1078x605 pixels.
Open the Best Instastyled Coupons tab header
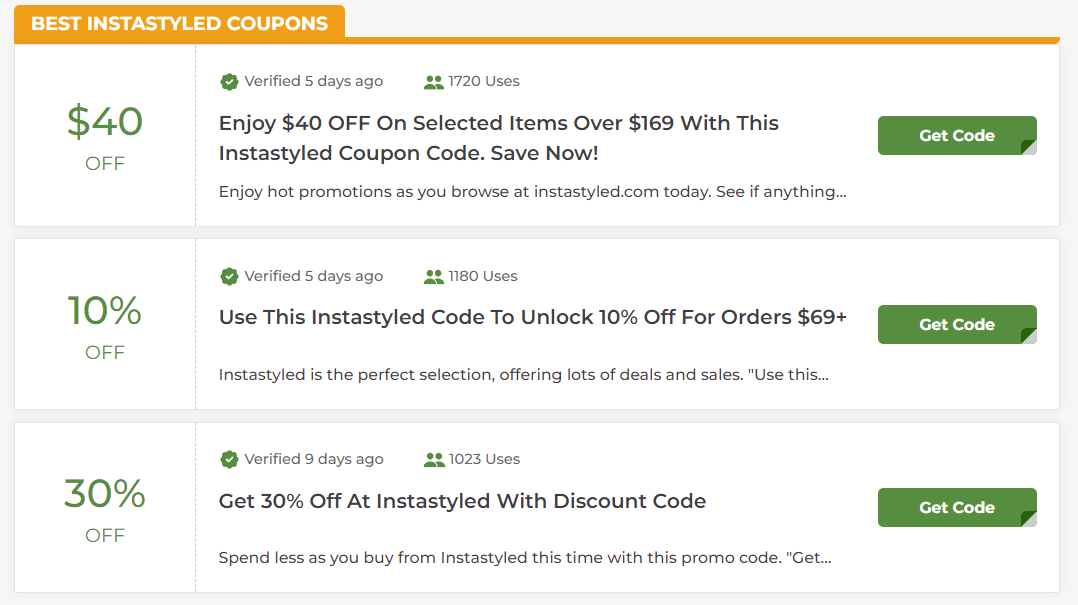[x=179, y=23]
